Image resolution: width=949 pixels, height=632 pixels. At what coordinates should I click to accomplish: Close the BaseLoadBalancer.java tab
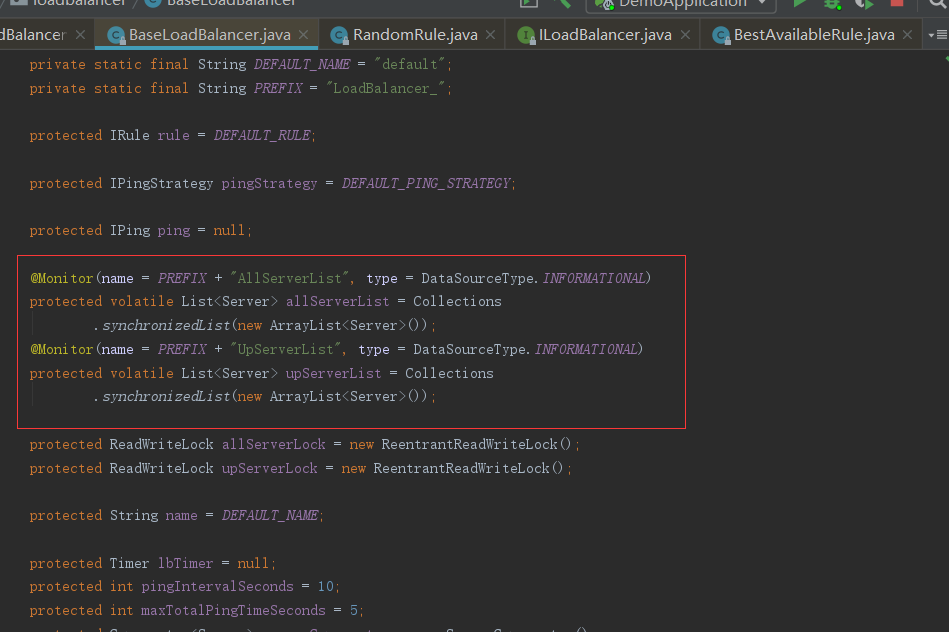304,35
